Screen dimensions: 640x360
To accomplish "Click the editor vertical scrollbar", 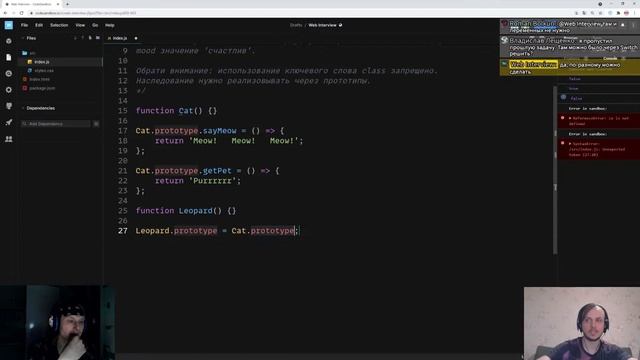I will point(555,169).
